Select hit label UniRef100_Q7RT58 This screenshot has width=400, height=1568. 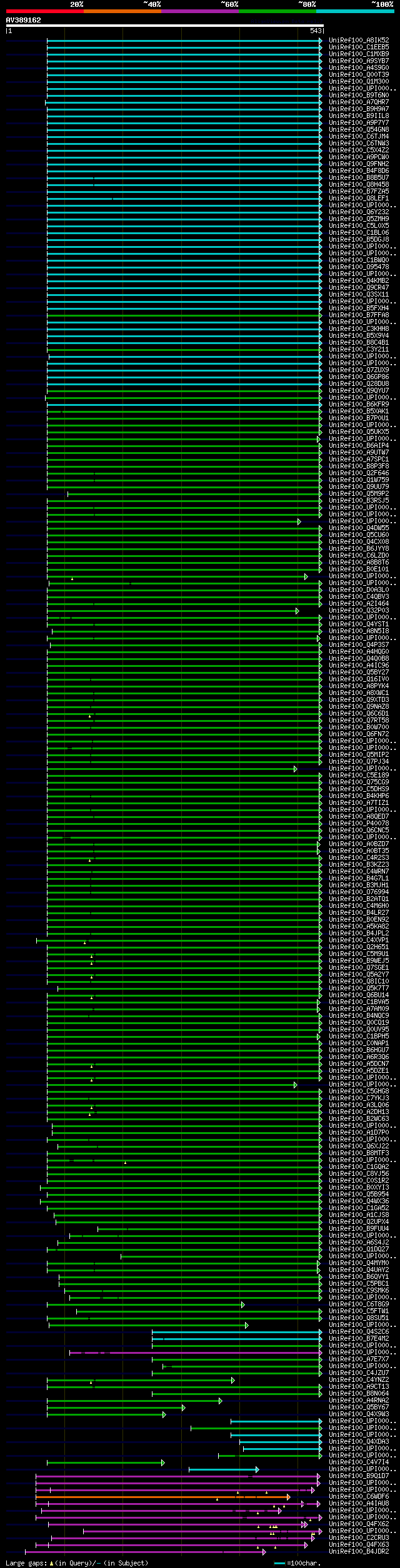click(359, 720)
